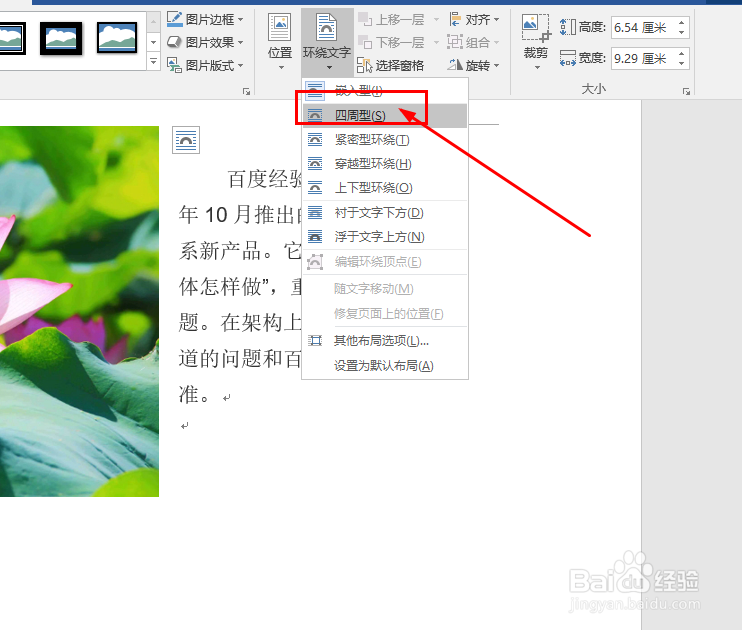Choose 衬于文字下方 behind text
742x630 pixels.
coord(384,213)
